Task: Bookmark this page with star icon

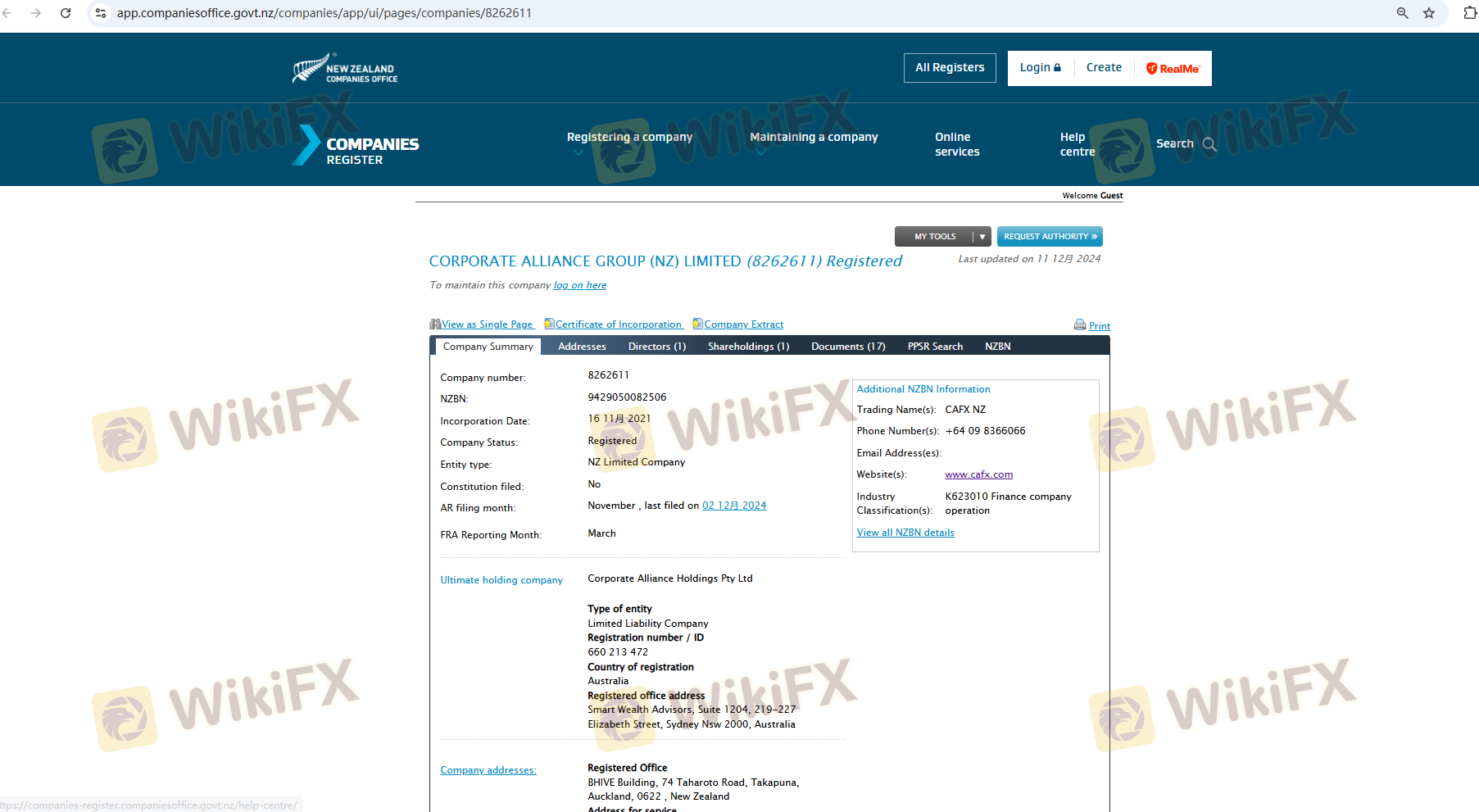Action: 1429,13
